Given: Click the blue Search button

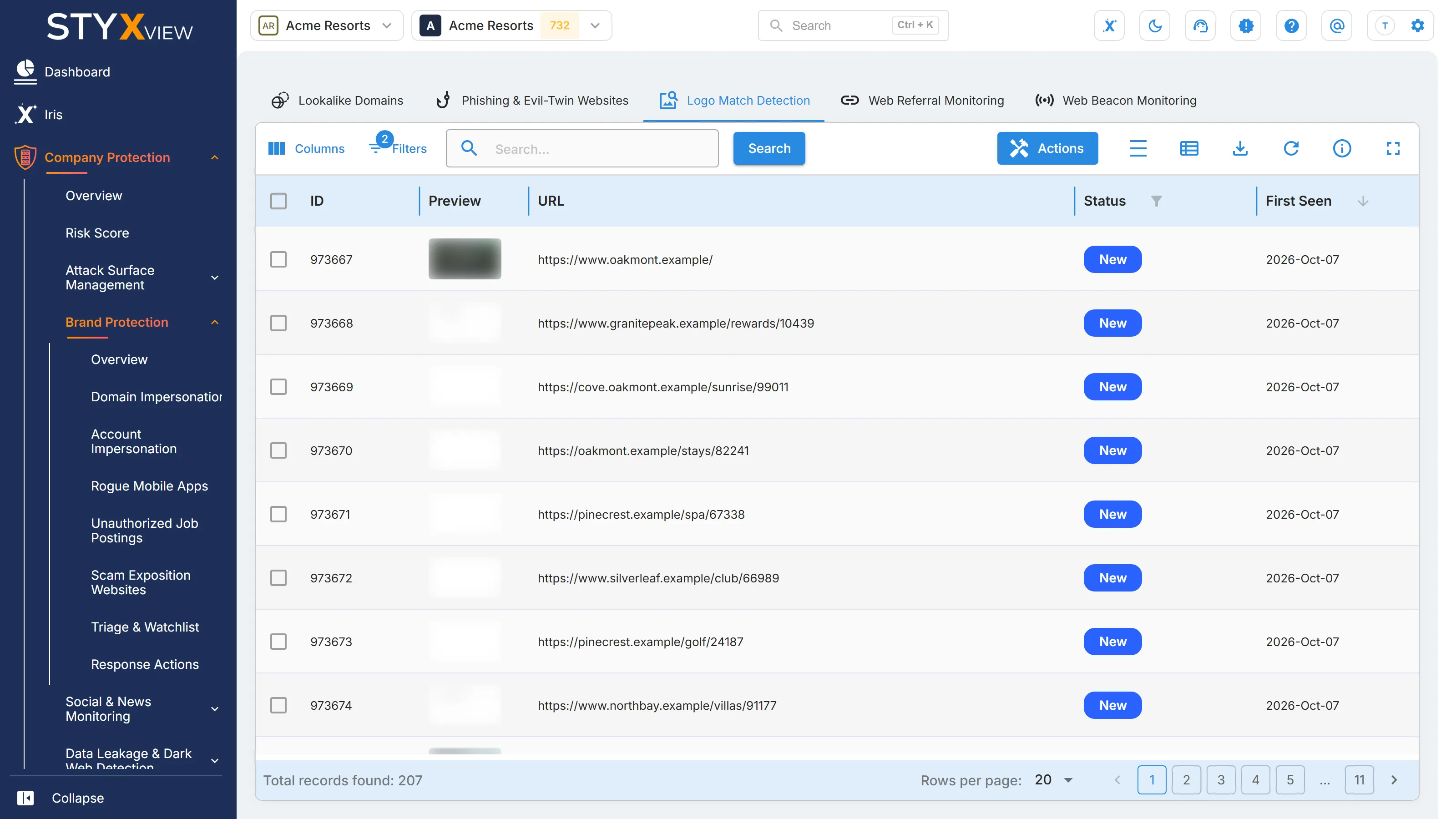Looking at the screenshot, I should click(x=768, y=149).
